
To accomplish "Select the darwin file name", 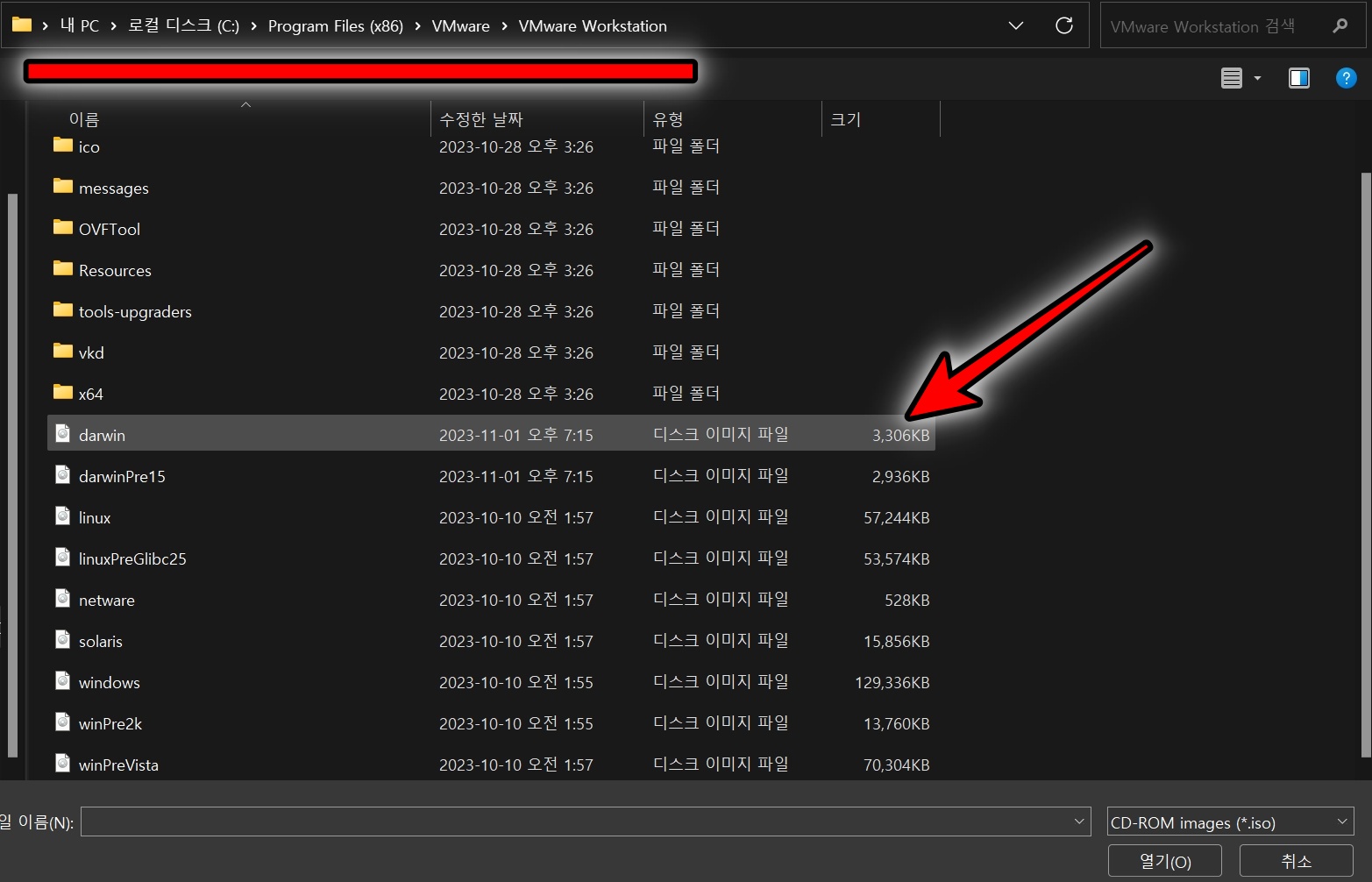I will 102,435.
